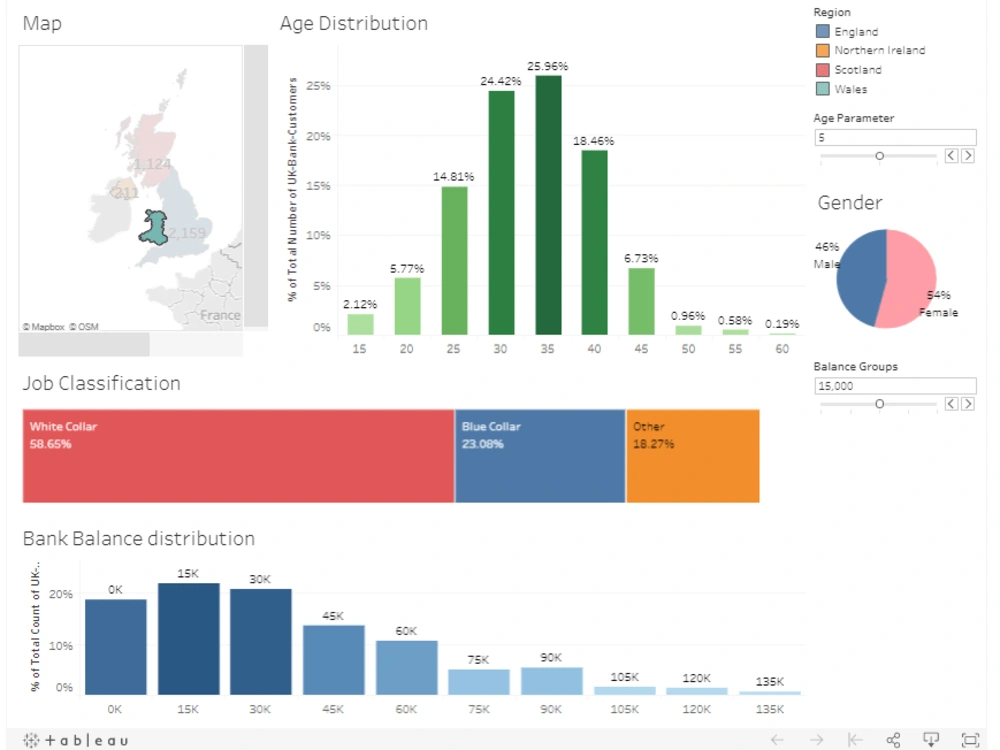Click the Tableau logo
Viewport: 1000px width, 750px height.
75,740
